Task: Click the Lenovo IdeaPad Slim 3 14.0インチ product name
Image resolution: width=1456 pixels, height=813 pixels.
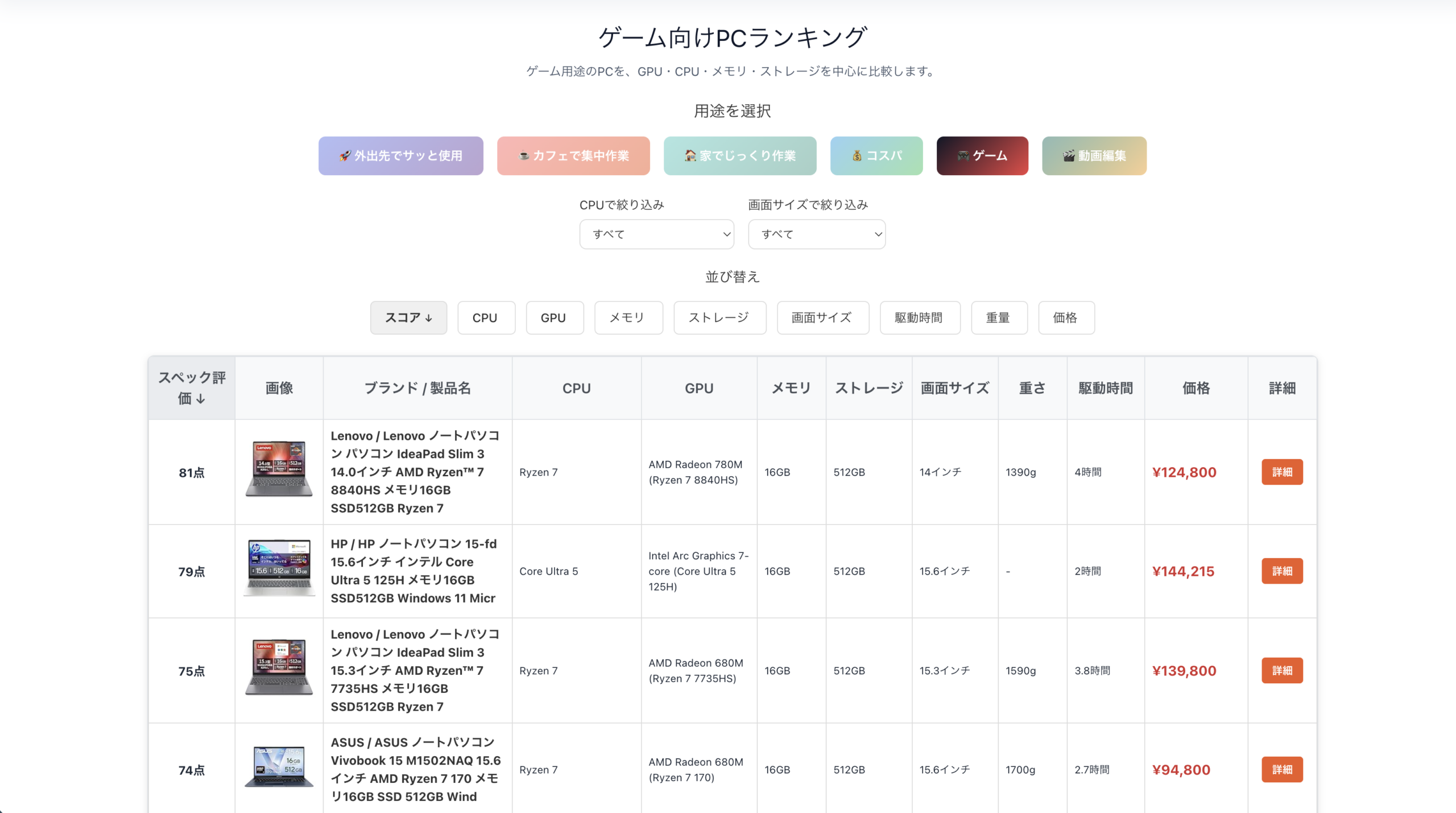Action: click(x=416, y=472)
